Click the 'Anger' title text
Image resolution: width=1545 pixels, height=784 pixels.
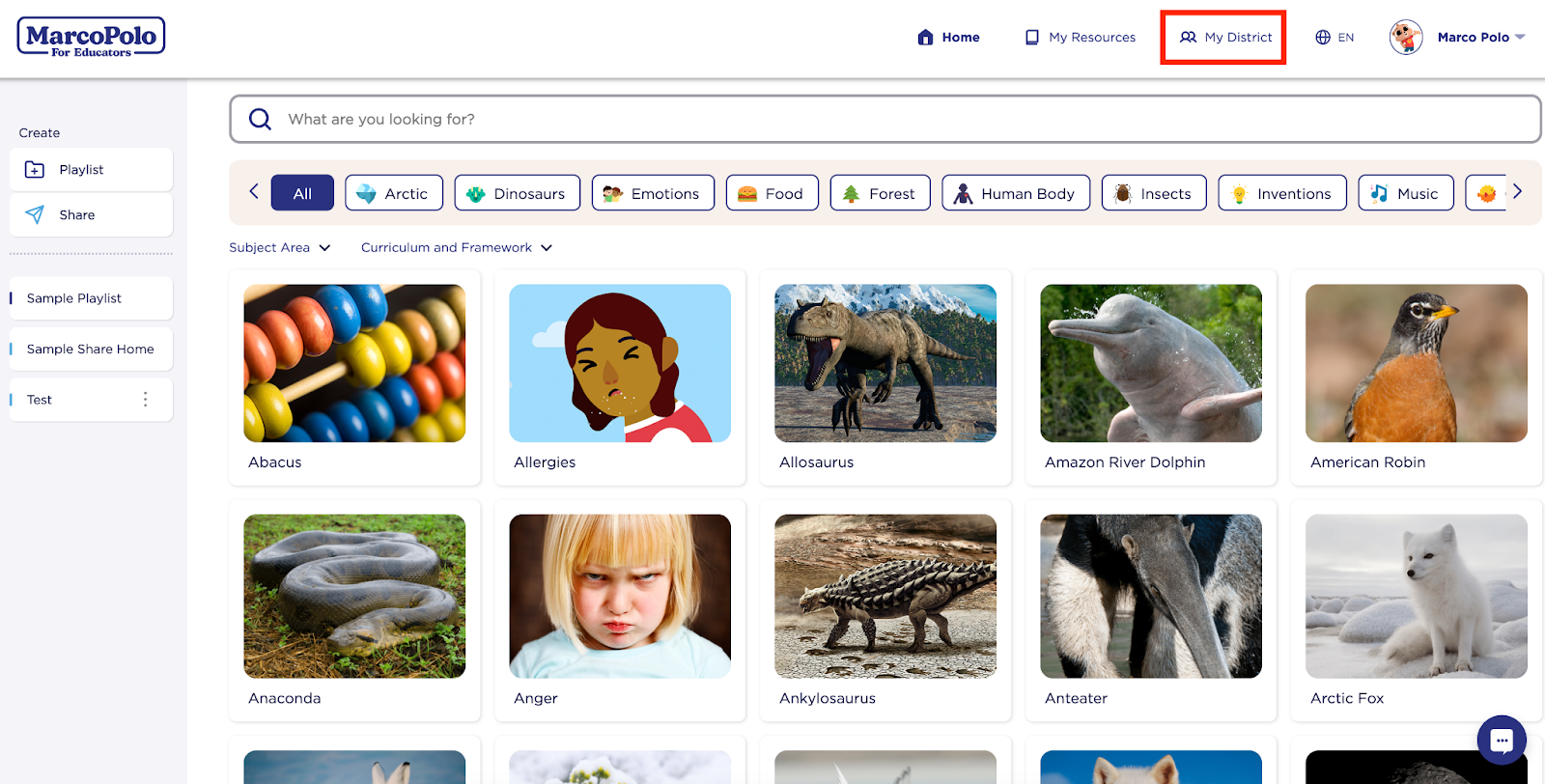(x=536, y=698)
